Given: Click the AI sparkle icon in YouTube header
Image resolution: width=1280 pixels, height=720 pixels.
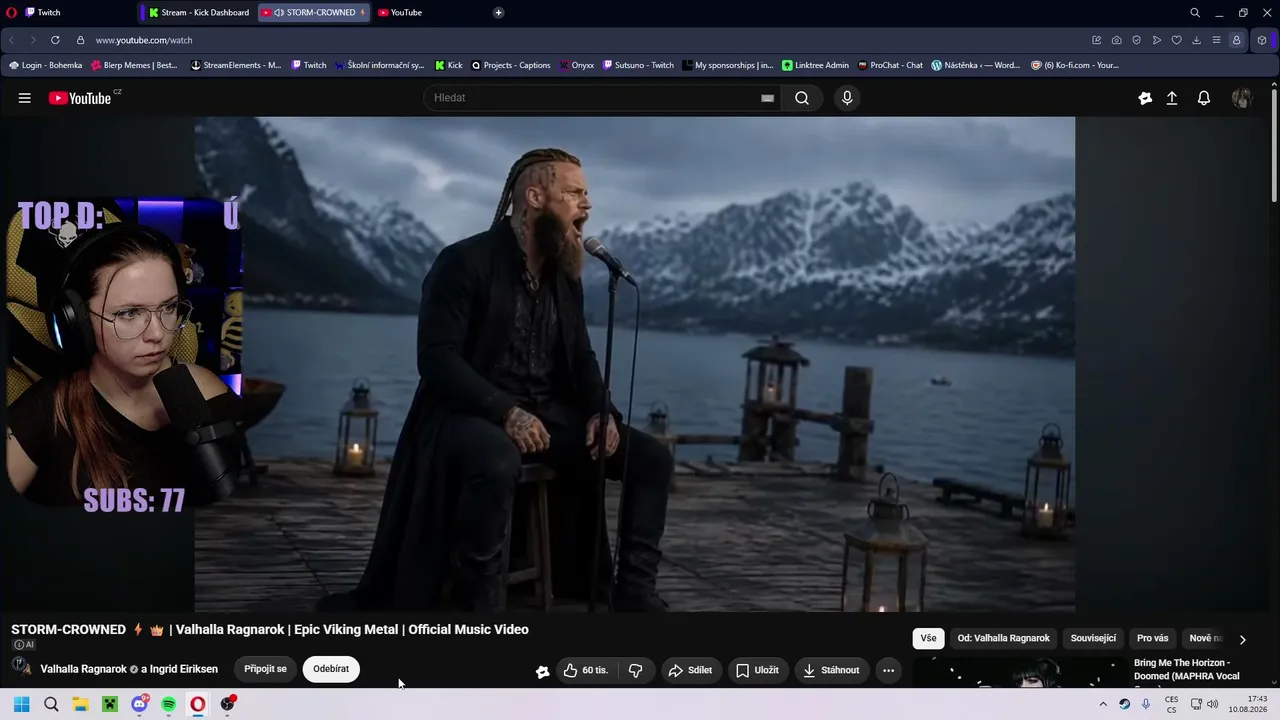Looking at the screenshot, I should click(x=1145, y=98).
